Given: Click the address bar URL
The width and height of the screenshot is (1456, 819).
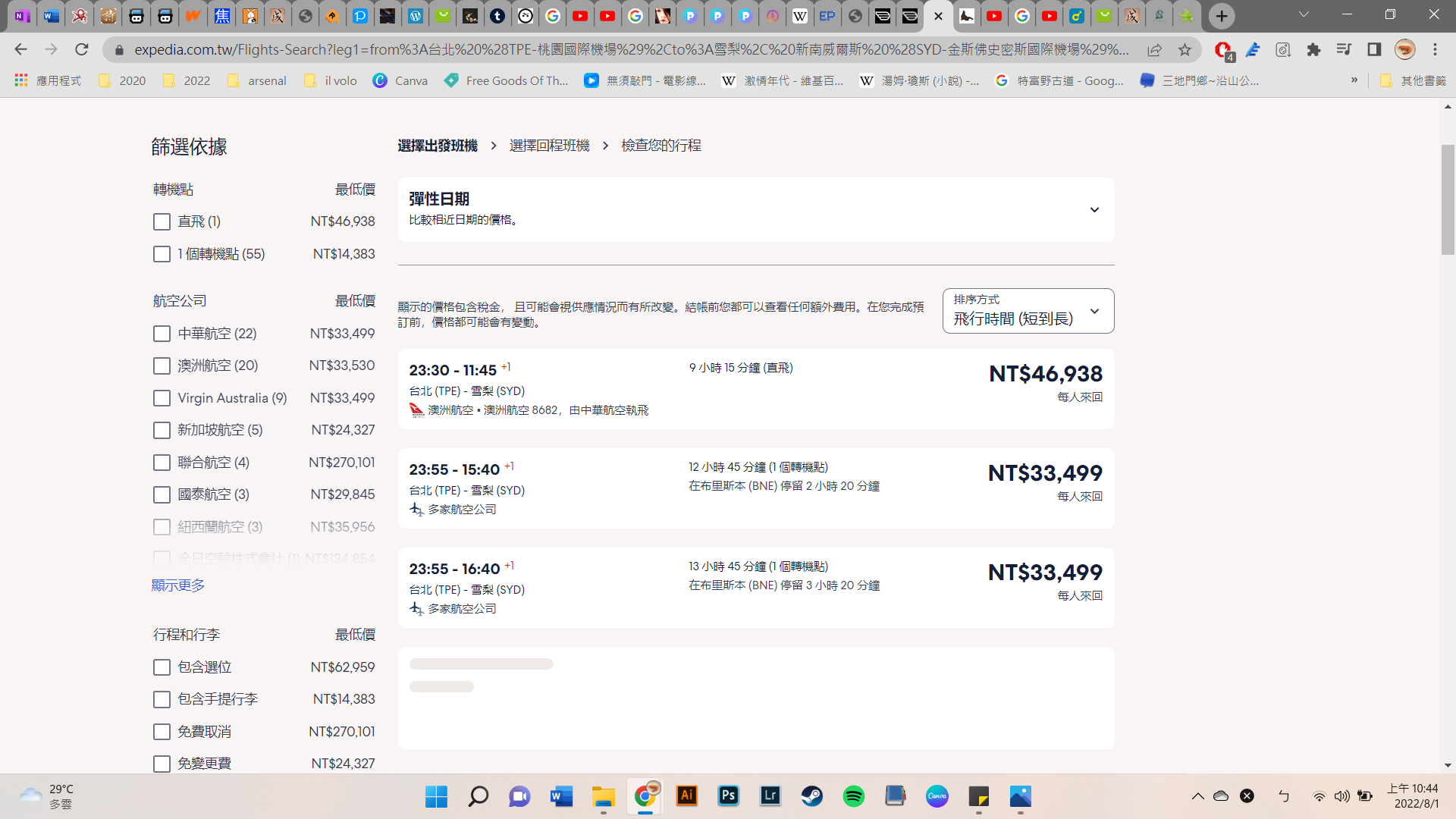Looking at the screenshot, I should (631, 50).
